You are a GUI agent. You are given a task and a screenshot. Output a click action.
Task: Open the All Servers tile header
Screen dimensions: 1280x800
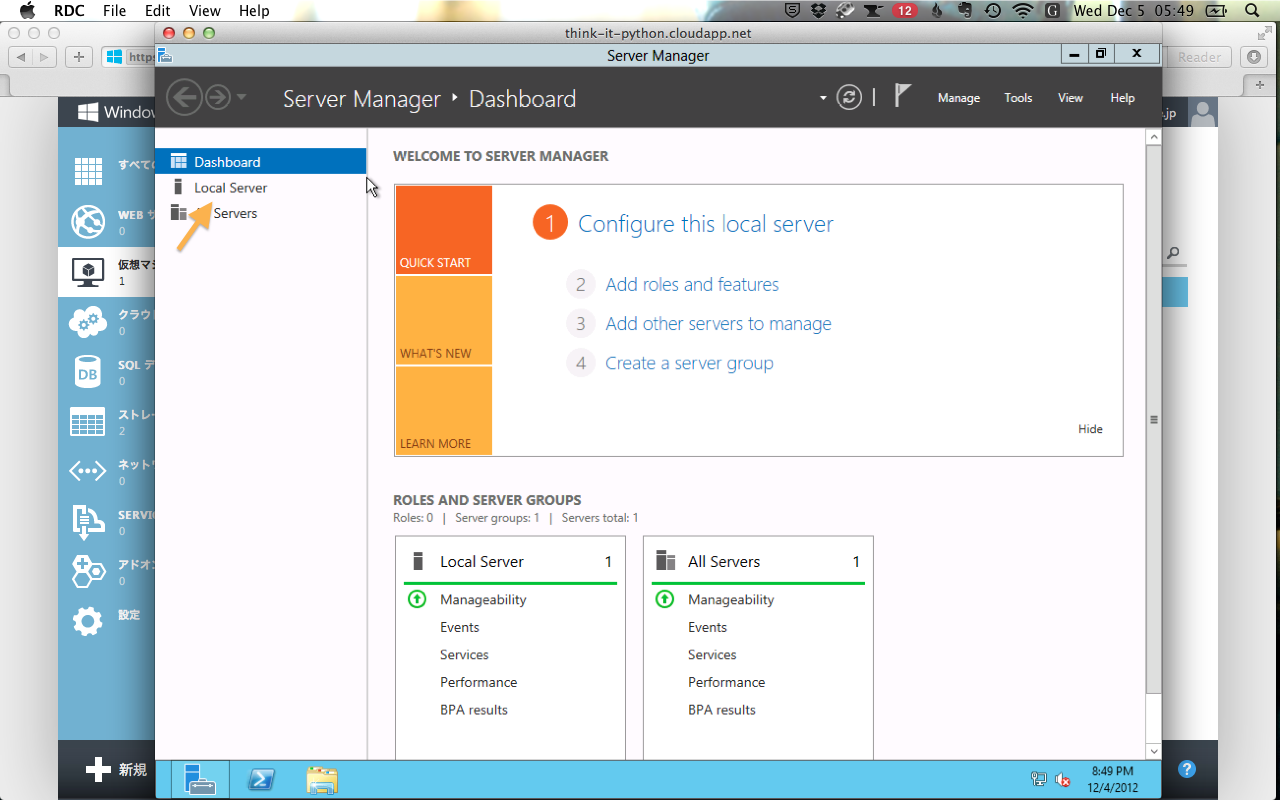tap(758, 562)
